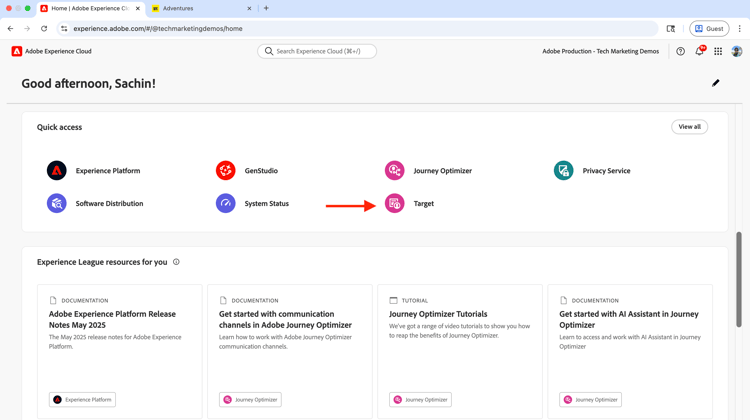Screen dimensions: 750x420
Task: Go forward in browser history
Action: (x=27, y=29)
